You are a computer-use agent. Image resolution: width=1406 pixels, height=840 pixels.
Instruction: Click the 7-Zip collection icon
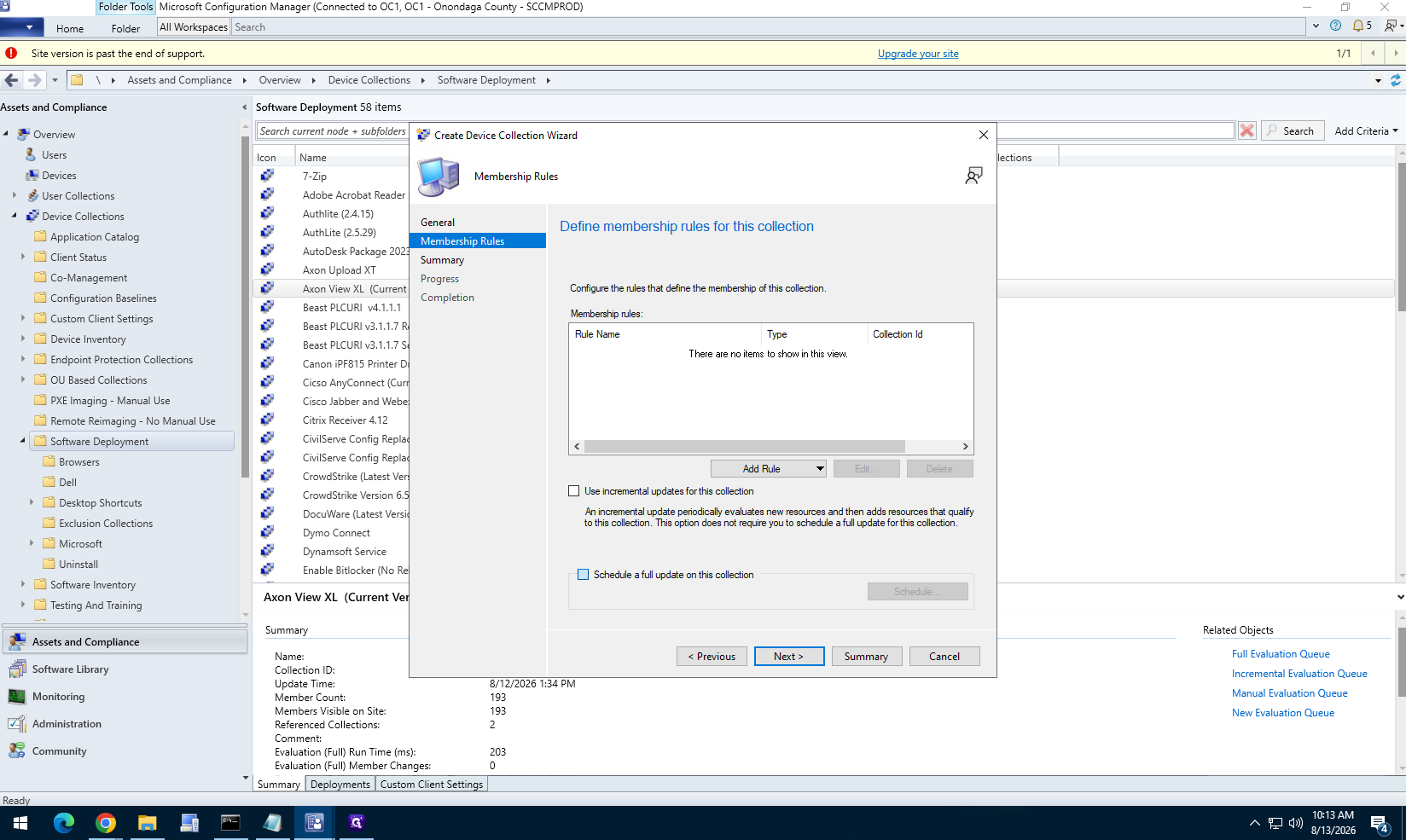pos(267,176)
